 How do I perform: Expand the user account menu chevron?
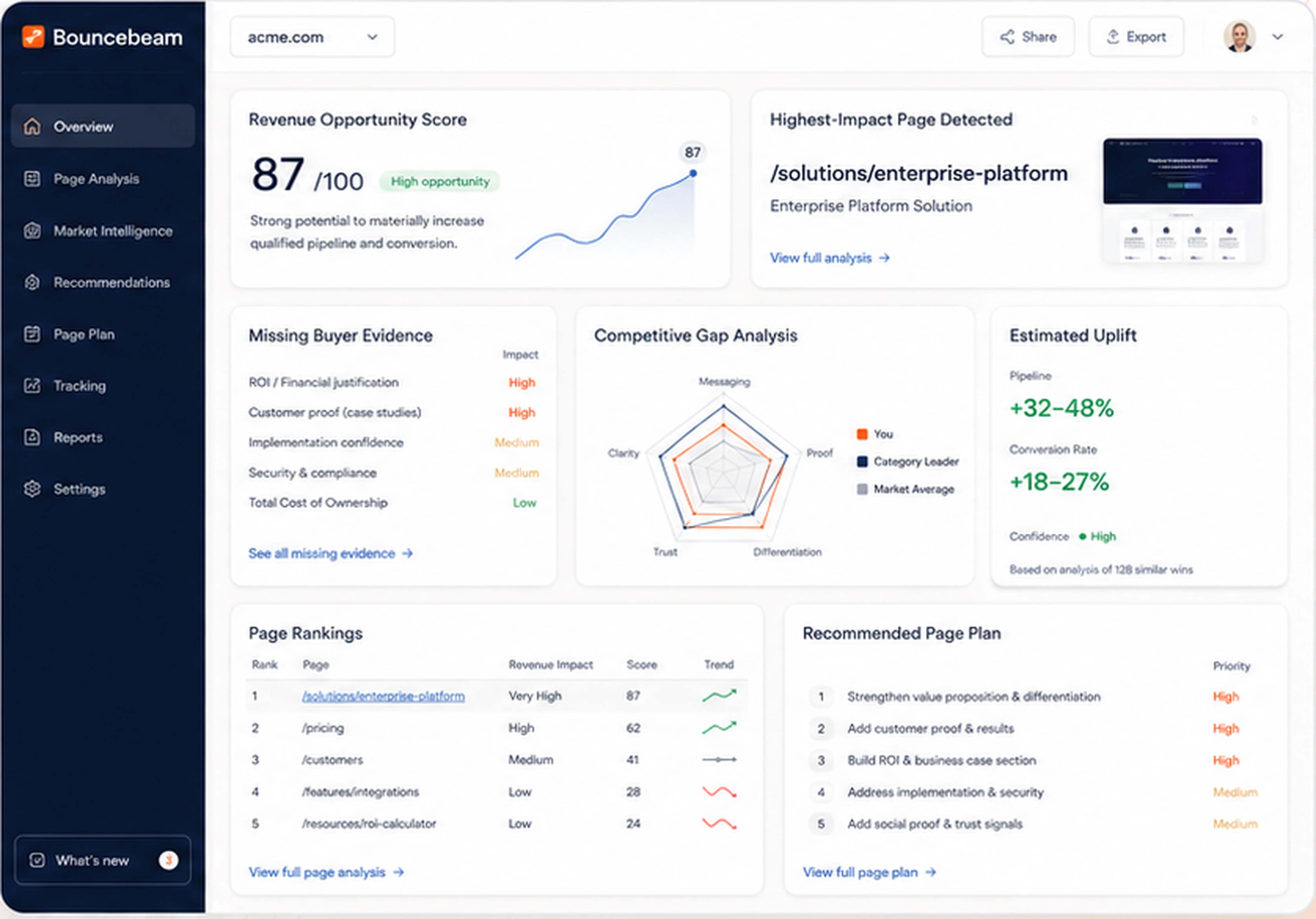1278,37
